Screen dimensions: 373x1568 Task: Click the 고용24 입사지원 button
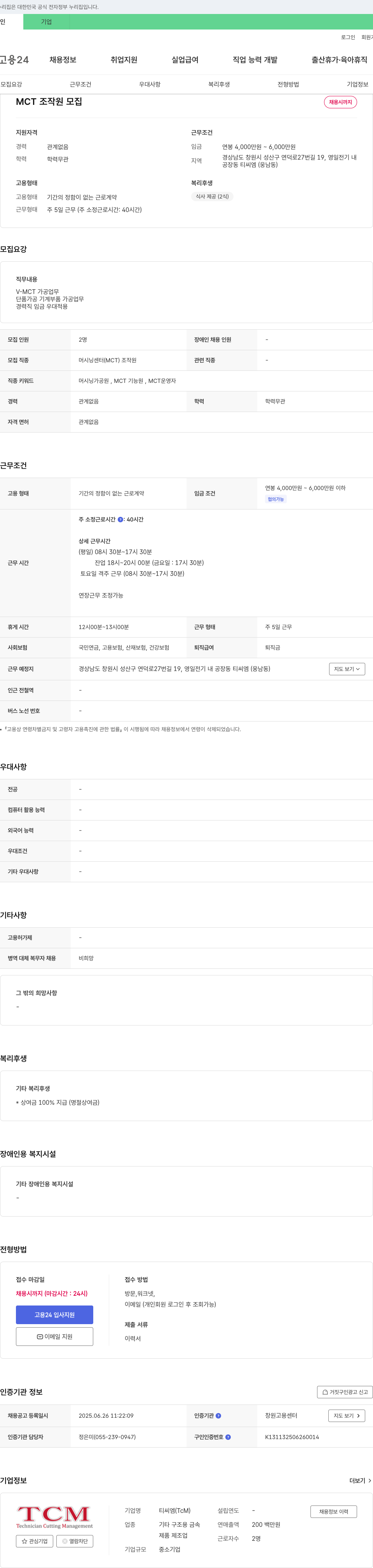[54, 1314]
